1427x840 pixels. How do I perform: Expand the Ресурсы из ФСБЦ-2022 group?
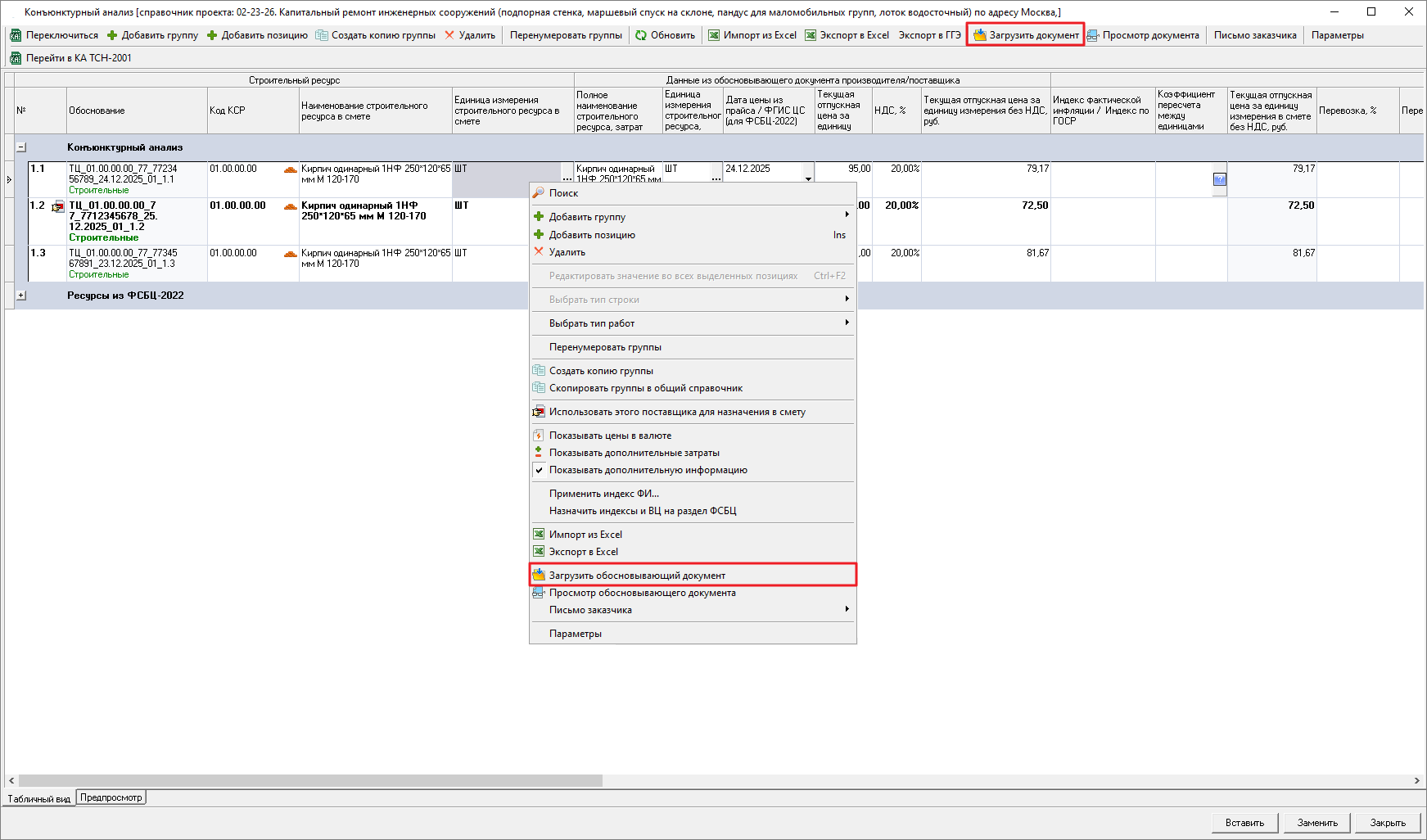click(x=21, y=296)
